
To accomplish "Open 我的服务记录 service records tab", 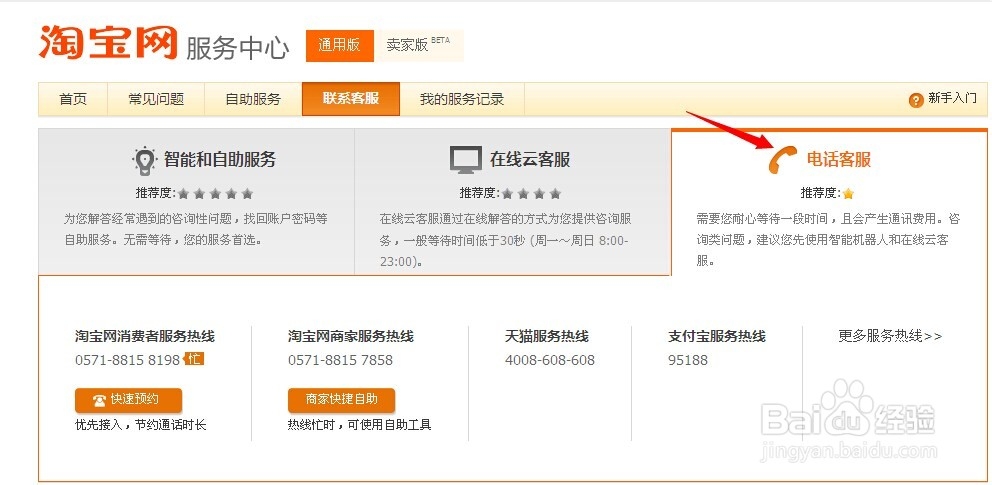I will (x=462, y=99).
